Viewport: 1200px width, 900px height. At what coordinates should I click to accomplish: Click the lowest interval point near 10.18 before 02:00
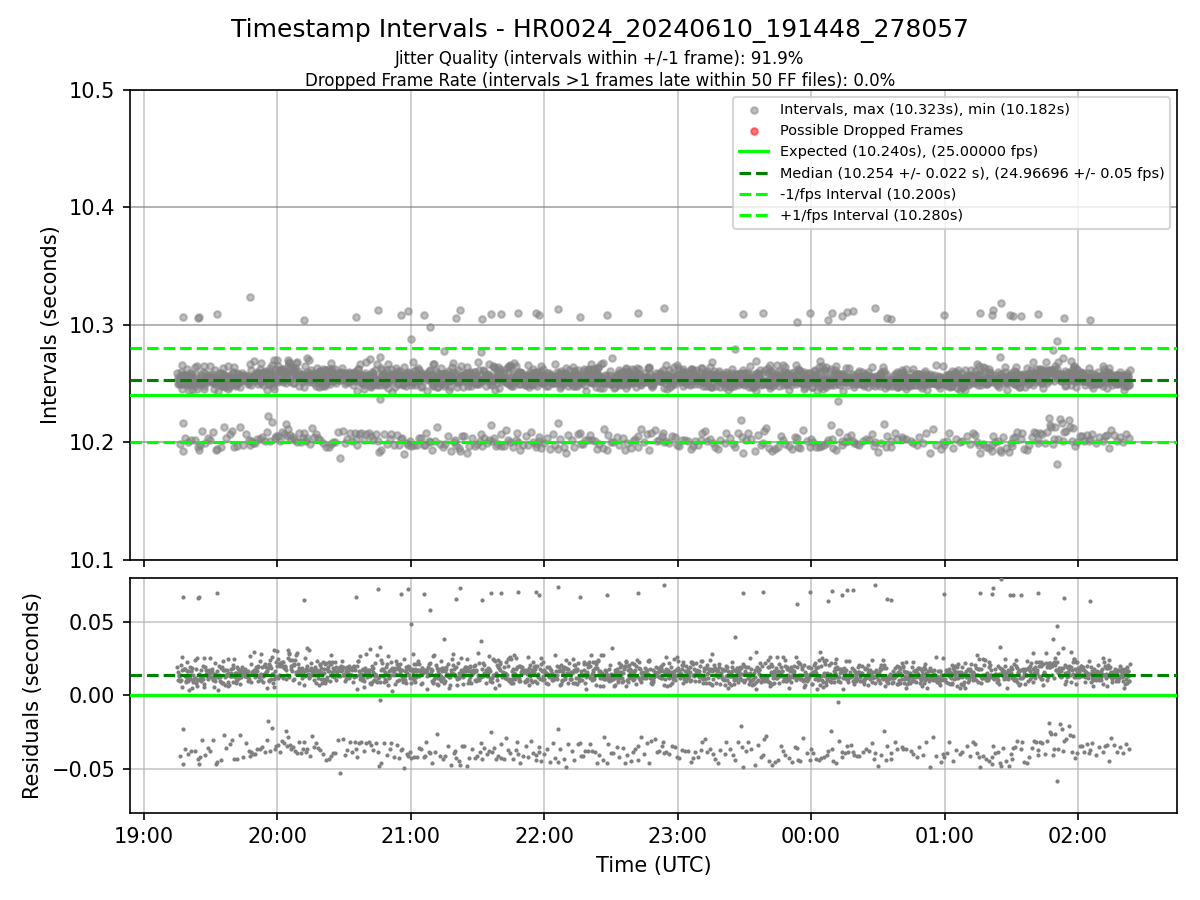pos(1057,464)
